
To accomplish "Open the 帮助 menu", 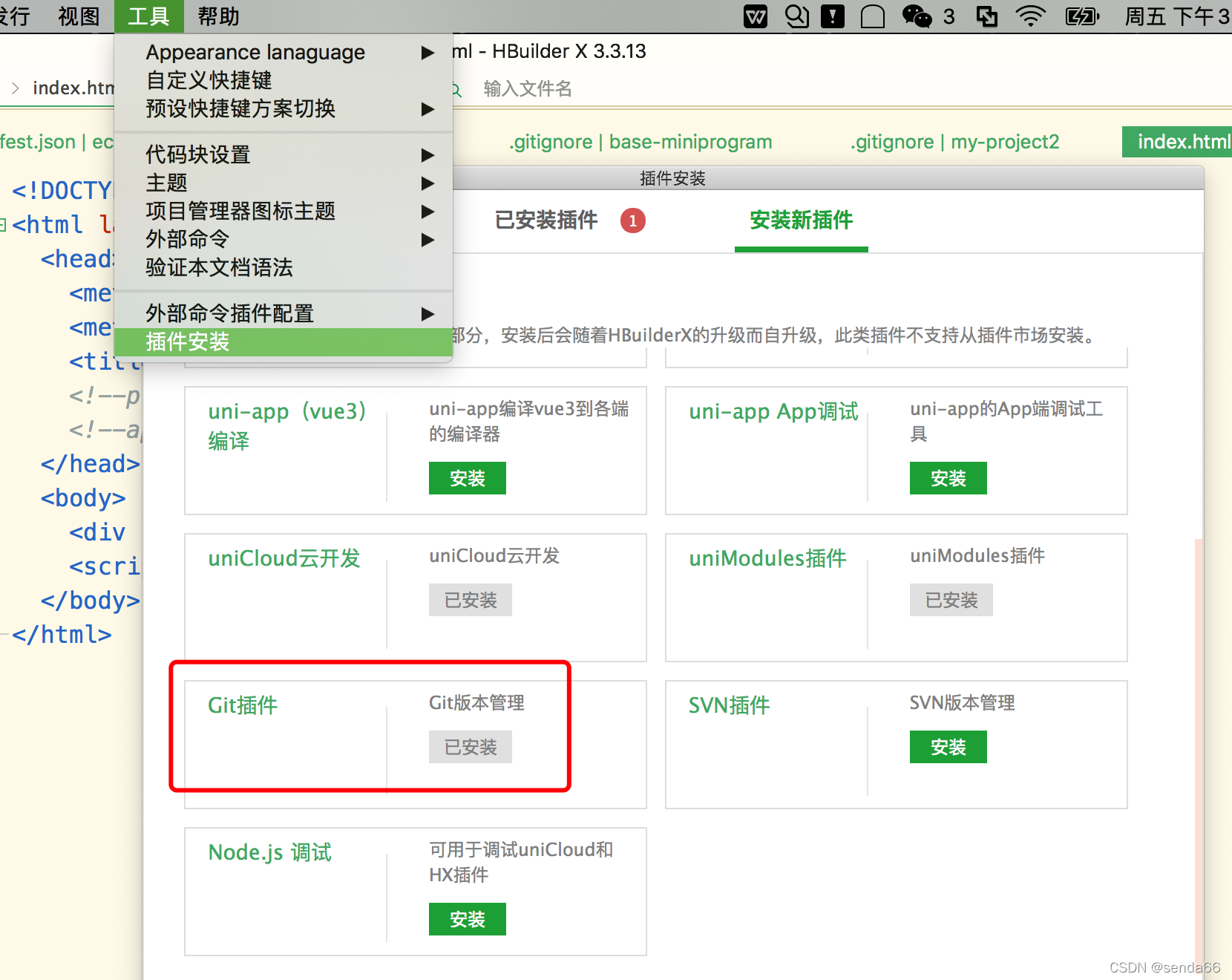I will click(218, 16).
